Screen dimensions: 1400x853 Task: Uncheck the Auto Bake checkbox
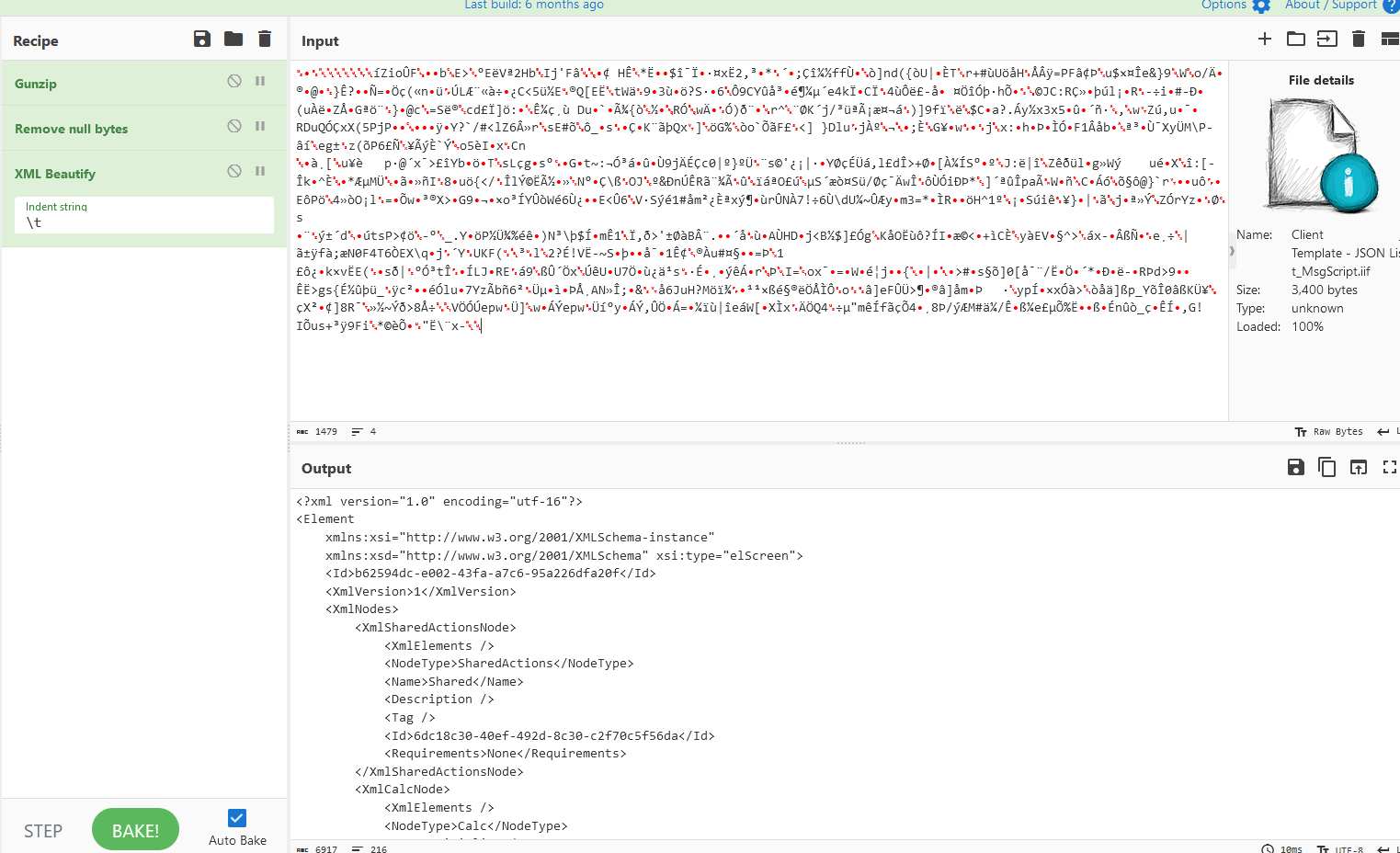[x=236, y=817]
